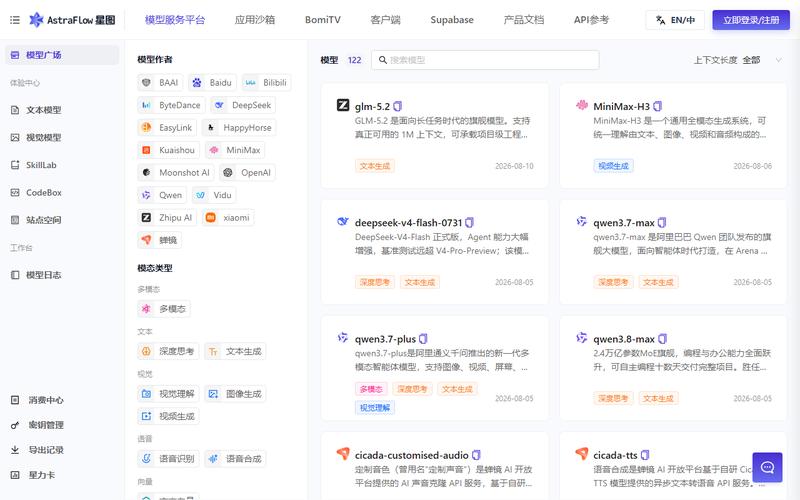
Task: Switch language with EN/中 button
Action: pyautogui.click(x=675, y=20)
